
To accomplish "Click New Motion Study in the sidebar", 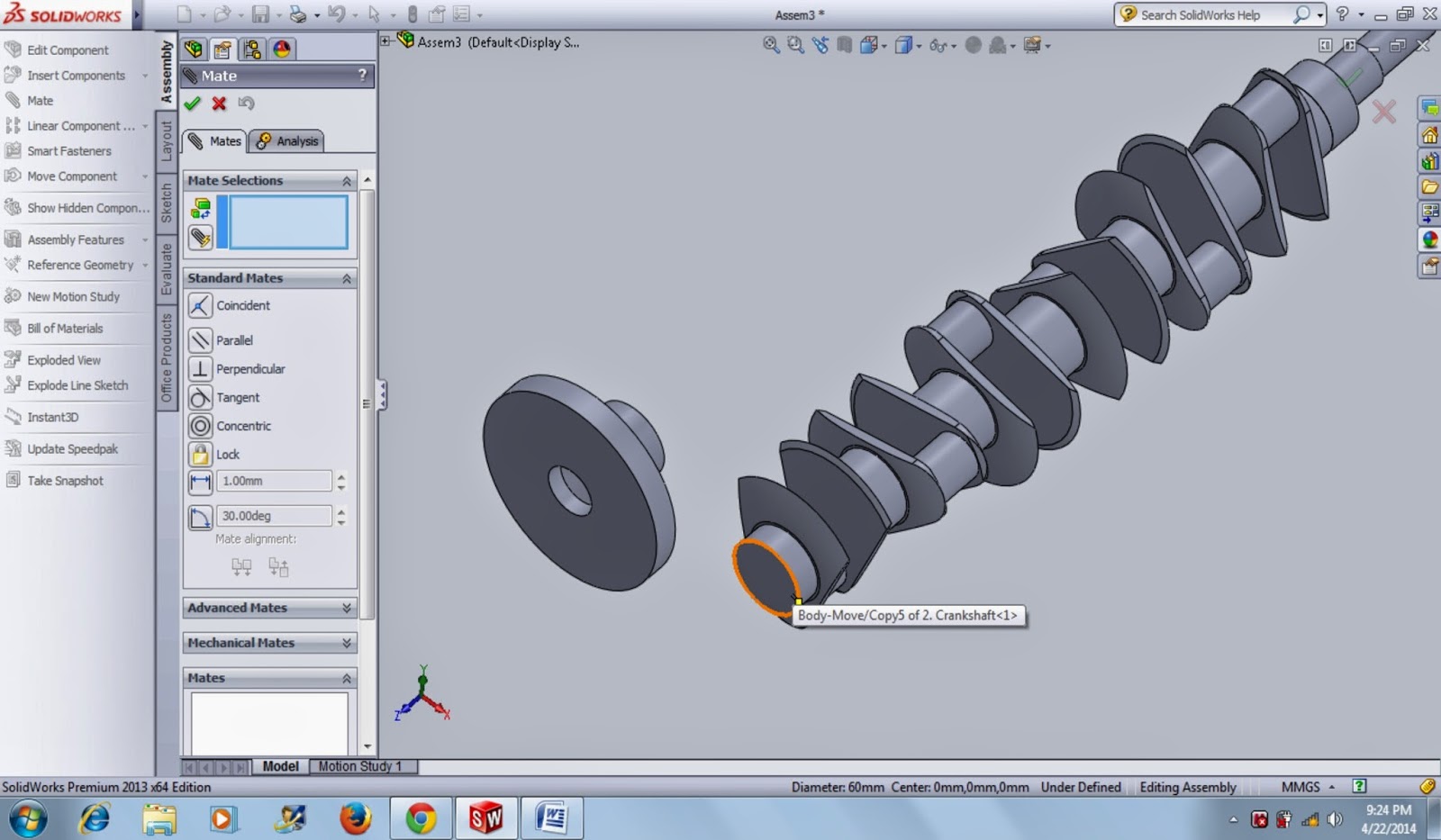I will coord(73,296).
